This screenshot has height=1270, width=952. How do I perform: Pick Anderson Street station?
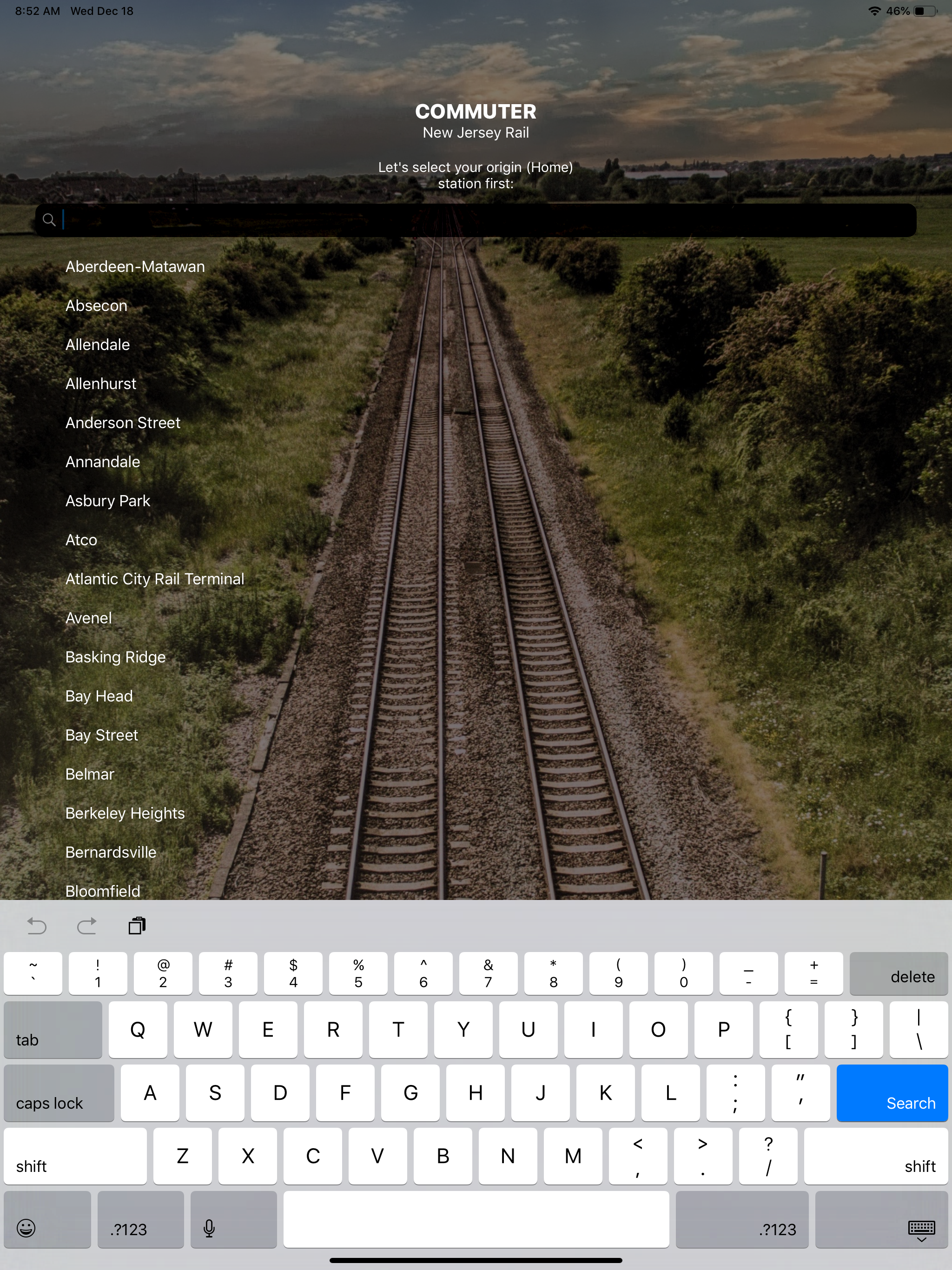(123, 423)
